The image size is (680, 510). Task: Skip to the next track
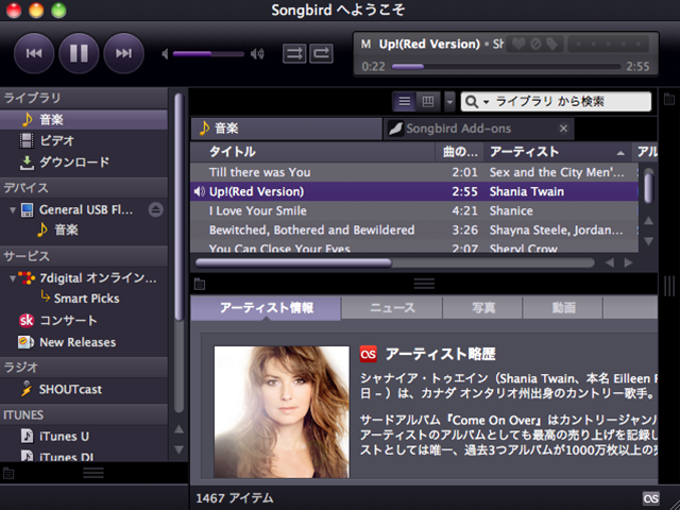tap(124, 53)
